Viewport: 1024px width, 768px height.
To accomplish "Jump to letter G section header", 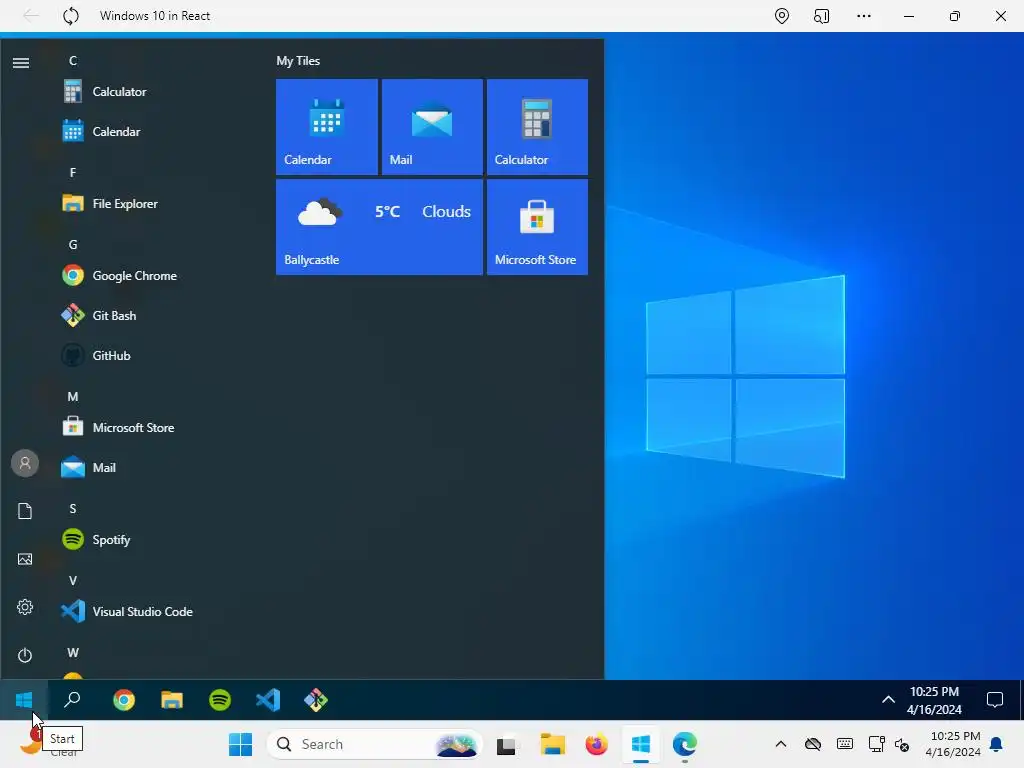I will tap(73, 245).
